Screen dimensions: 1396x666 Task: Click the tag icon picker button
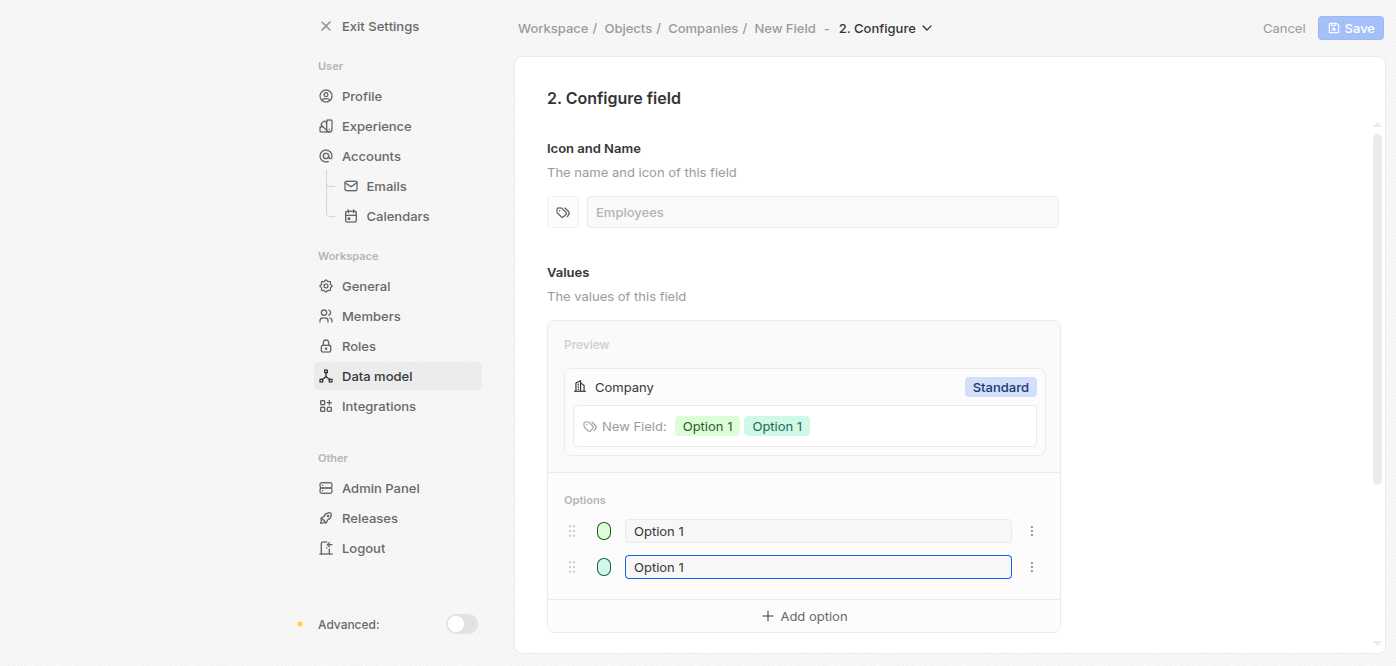pyautogui.click(x=563, y=212)
